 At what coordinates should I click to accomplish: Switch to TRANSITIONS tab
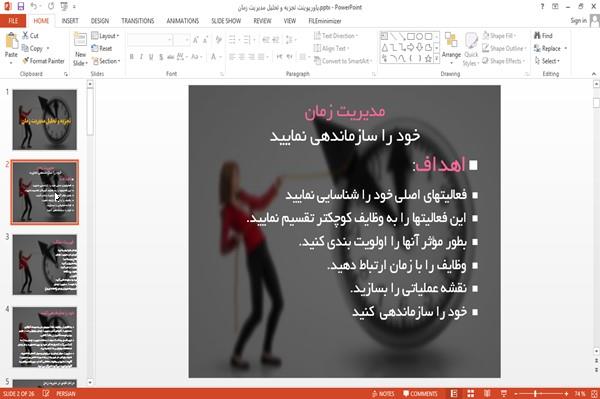pyautogui.click(x=138, y=21)
